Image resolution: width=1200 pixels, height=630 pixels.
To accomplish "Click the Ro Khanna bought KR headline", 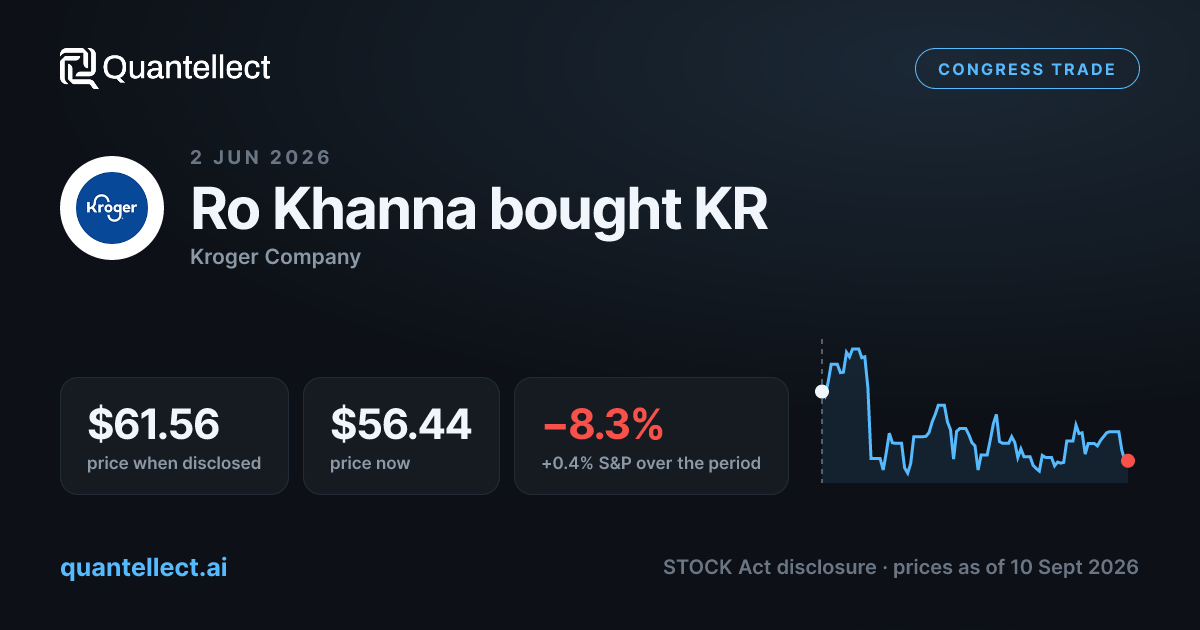I will pyautogui.click(x=479, y=209).
